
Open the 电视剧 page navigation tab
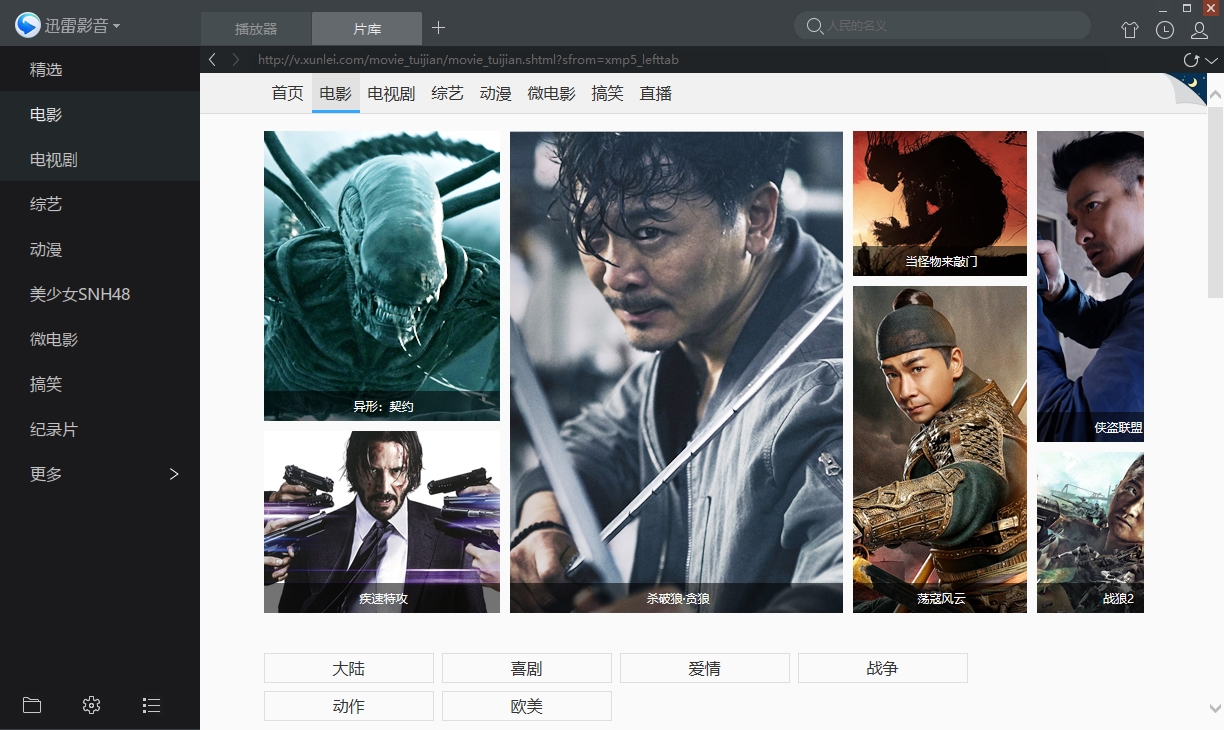[391, 93]
